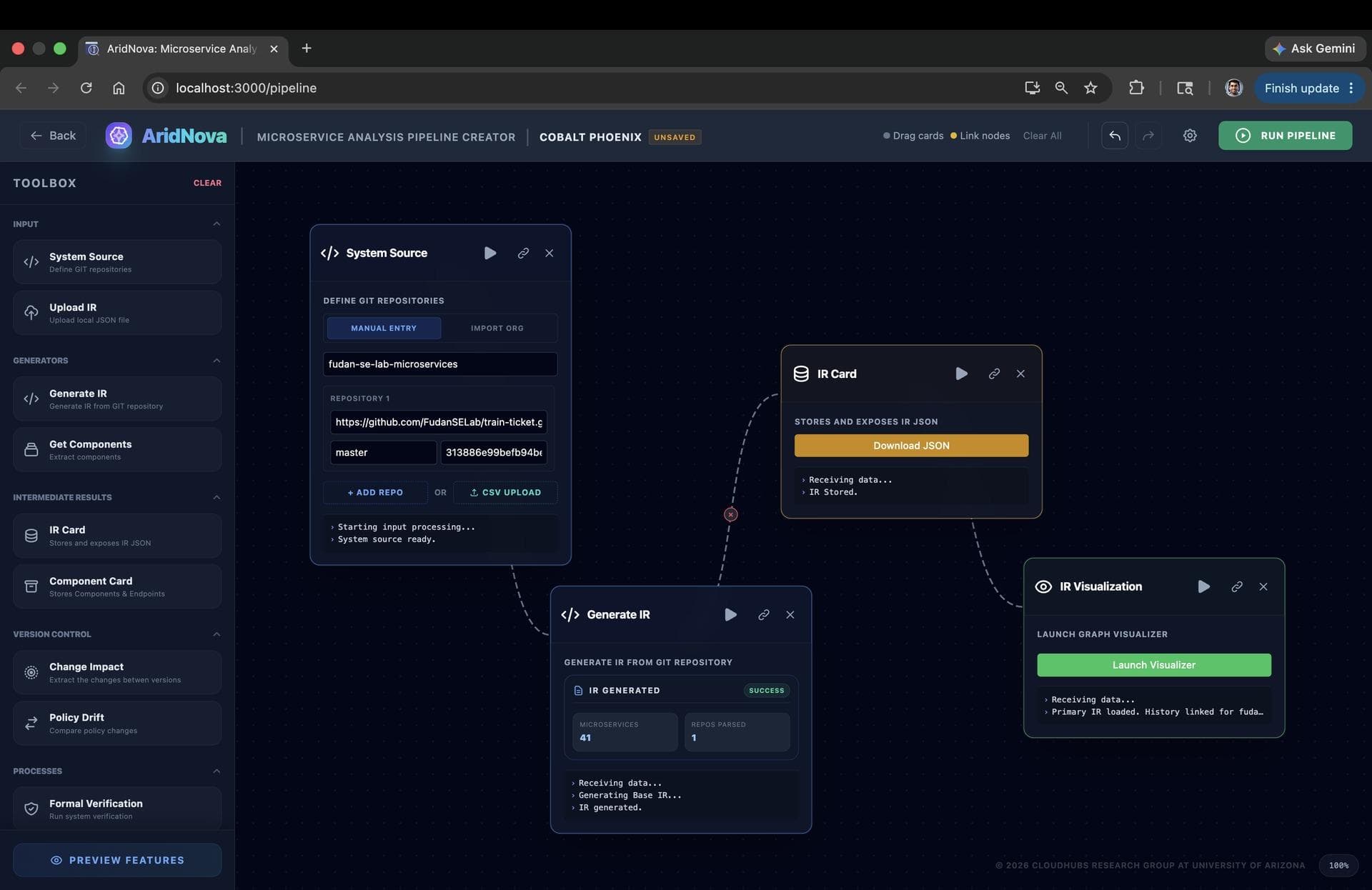The height and width of the screenshot is (890, 1372).
Task: Open pipeline settings gear
Action: [x=1190, y=135]
